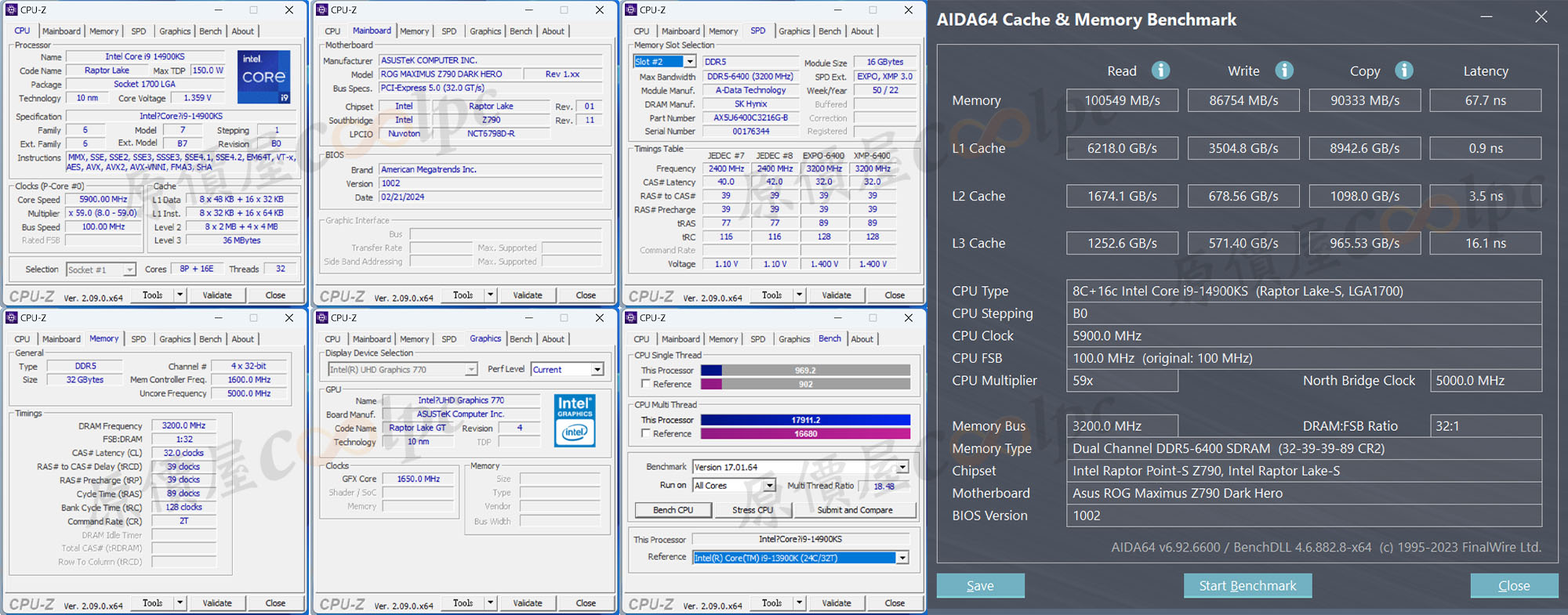Click the Intel Graphics logo badge
Viewport: 1568px width, 615px height.
pyautogui.click(x=575, y=421)
